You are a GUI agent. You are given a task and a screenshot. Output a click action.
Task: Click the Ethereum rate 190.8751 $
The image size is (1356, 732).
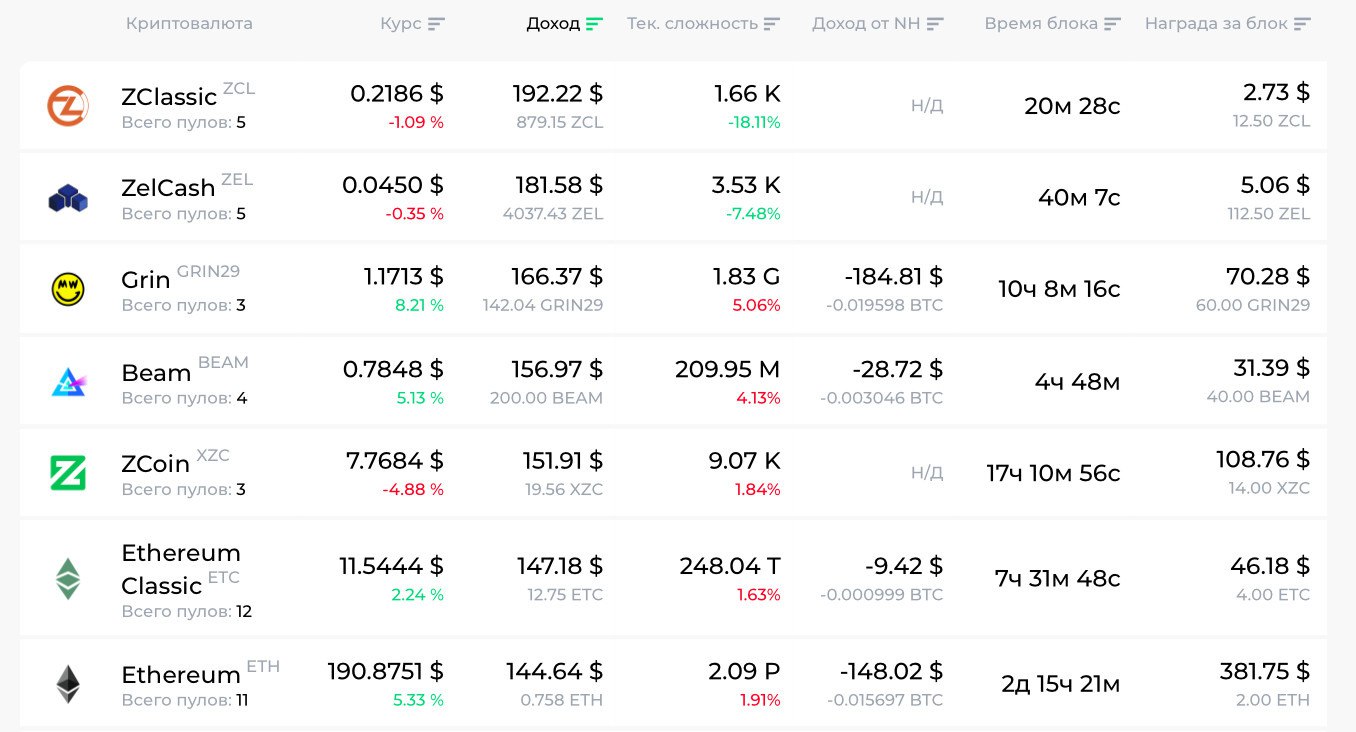pyautogui.click(x=386, y=671)
